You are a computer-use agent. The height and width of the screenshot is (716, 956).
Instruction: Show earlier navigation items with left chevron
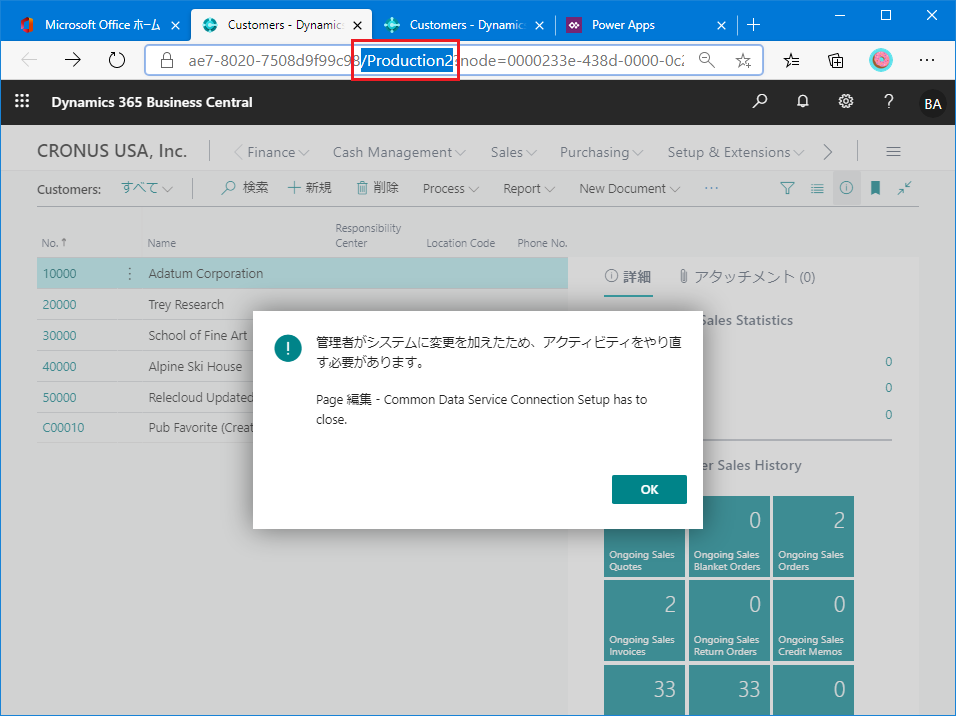pyautogui.click(x=238, y=152)
